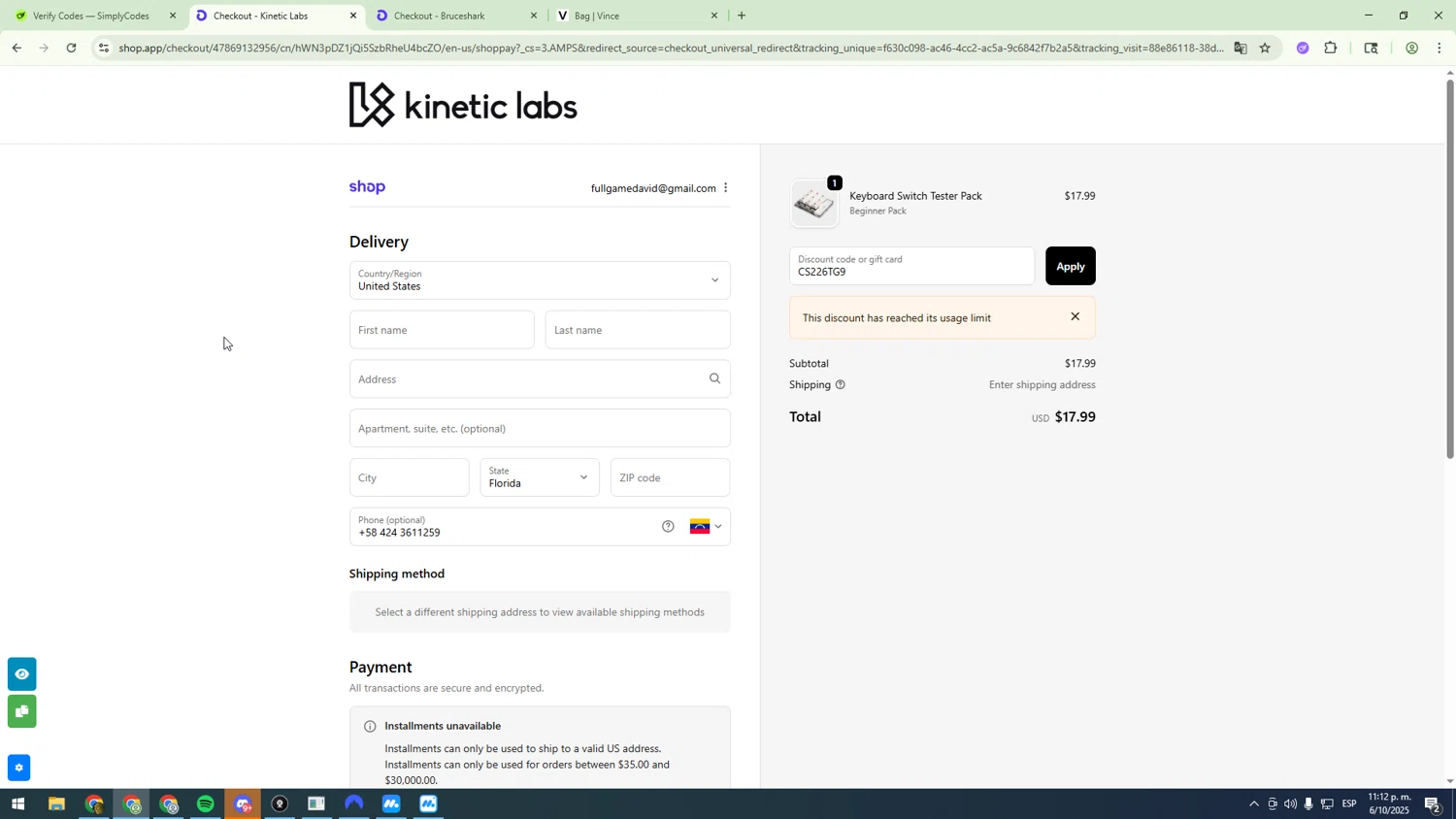Open the tab search icon in toolbar
The width and height of the screenshot is (1456, 819).
click(1371, 48)
